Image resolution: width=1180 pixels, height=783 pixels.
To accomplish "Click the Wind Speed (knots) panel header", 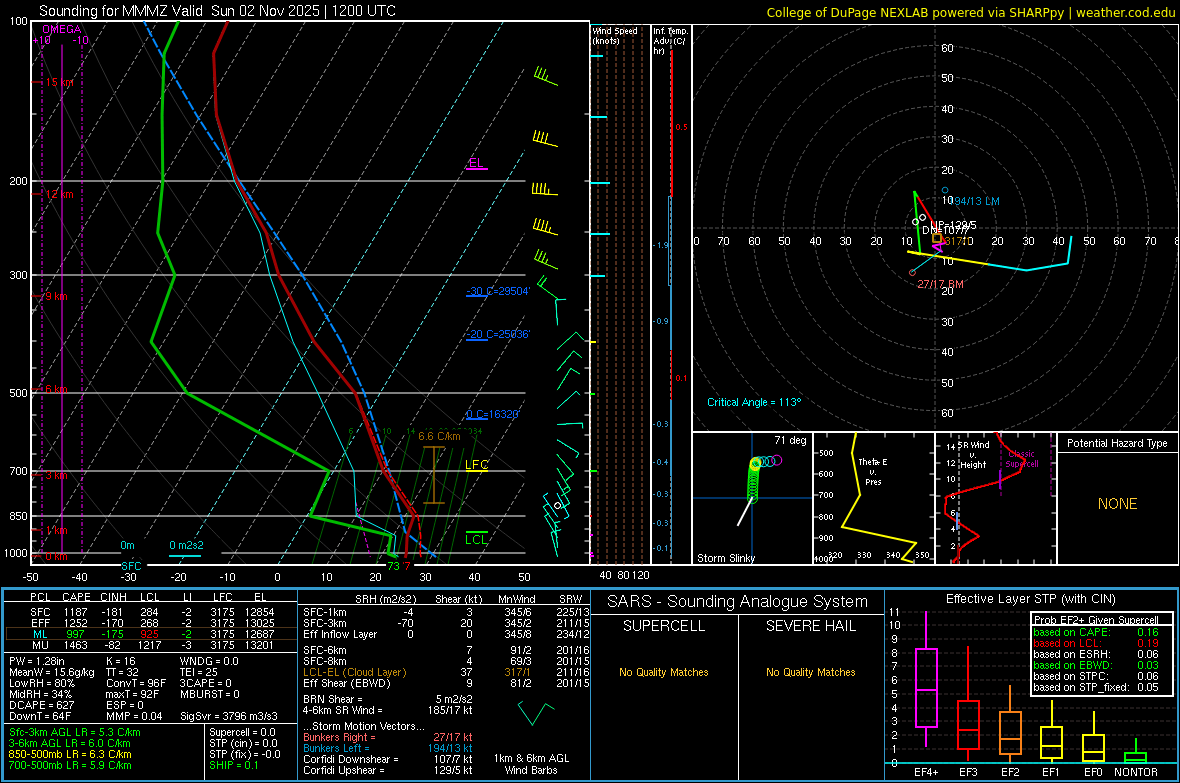I will click(615, 35).
